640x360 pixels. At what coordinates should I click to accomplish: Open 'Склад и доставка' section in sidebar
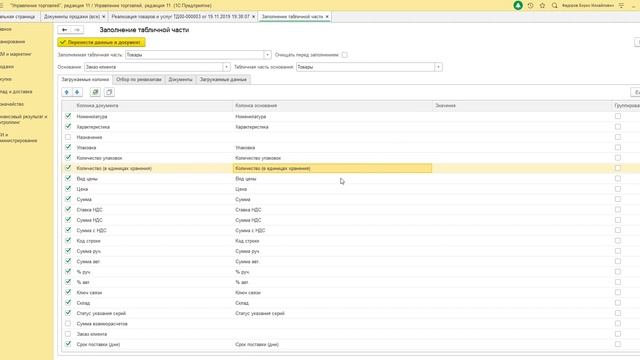coord(16,91)
